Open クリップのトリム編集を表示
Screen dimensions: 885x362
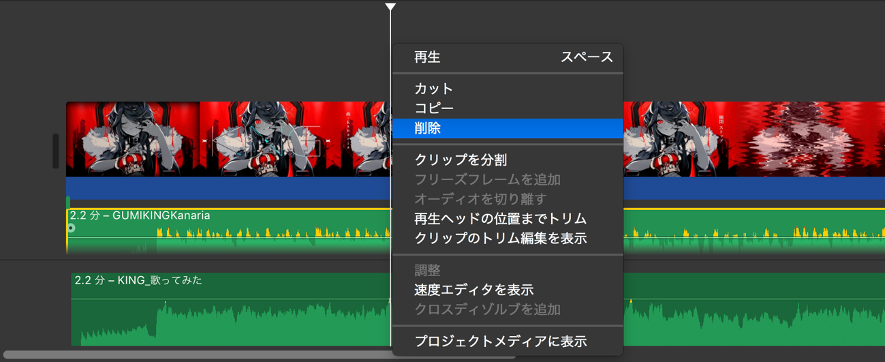click(x=507, y=238)
